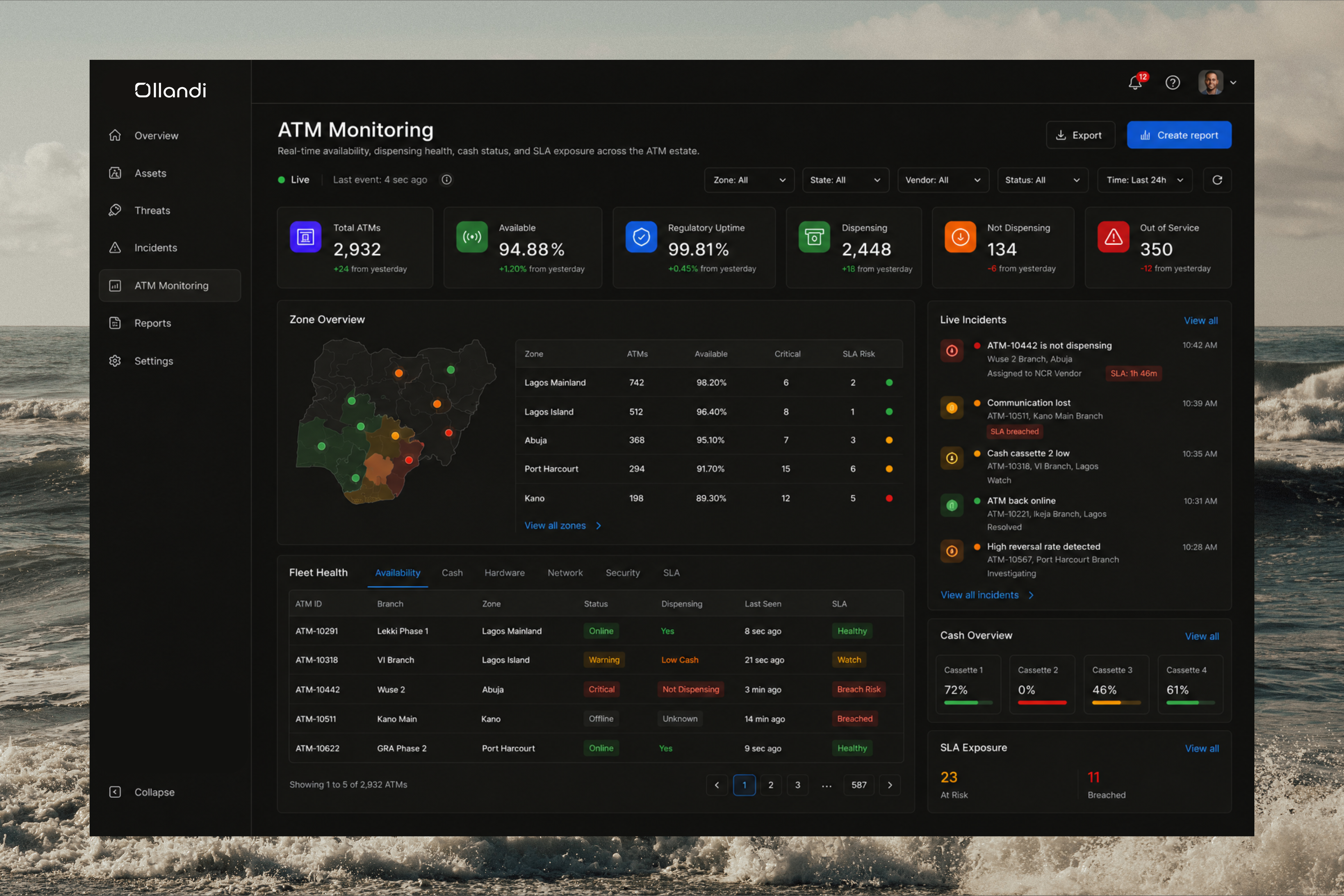Click the Offline status for ATM-10511

pyautogui.click(x=601, y=719)
